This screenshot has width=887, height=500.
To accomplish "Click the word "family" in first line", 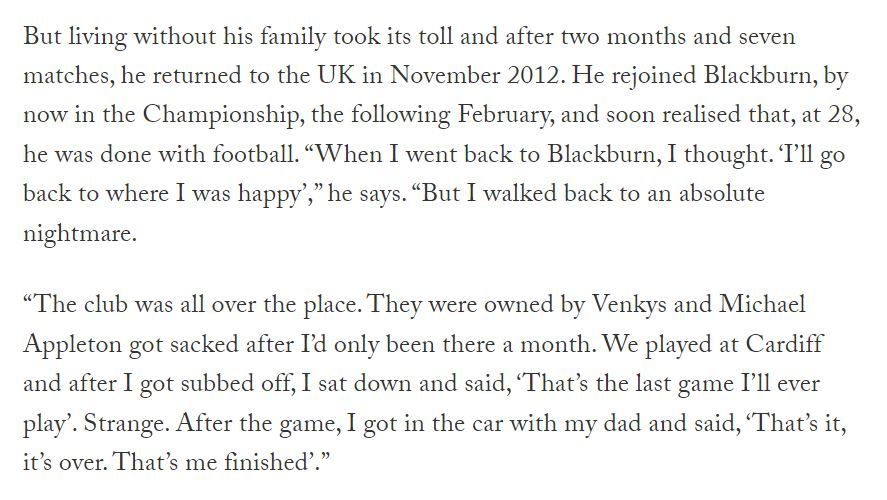I will (293, 38).
